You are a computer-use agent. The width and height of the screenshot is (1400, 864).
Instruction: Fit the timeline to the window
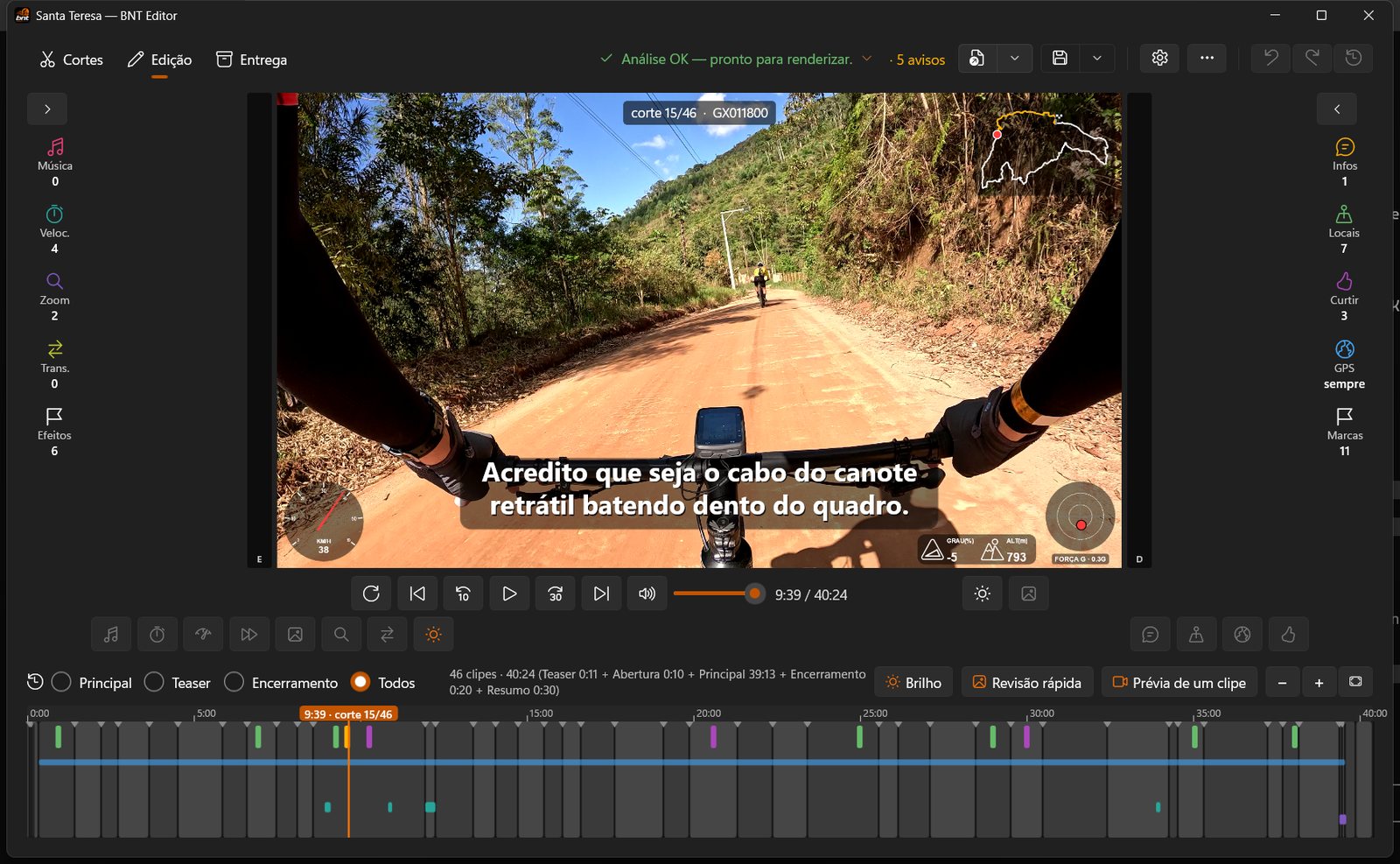(1355, 682)
